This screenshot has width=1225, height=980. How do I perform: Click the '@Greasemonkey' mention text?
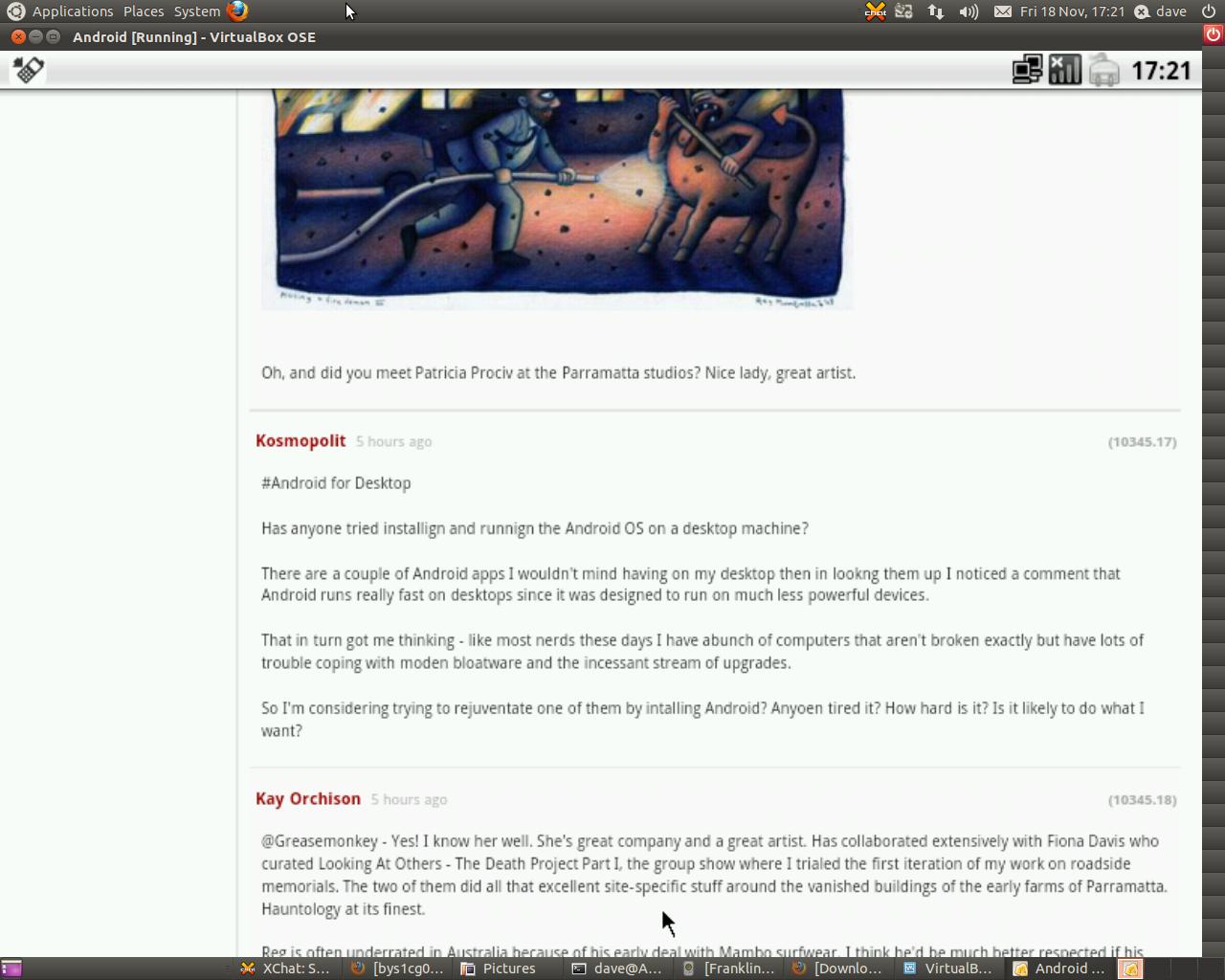click(320, 840)
